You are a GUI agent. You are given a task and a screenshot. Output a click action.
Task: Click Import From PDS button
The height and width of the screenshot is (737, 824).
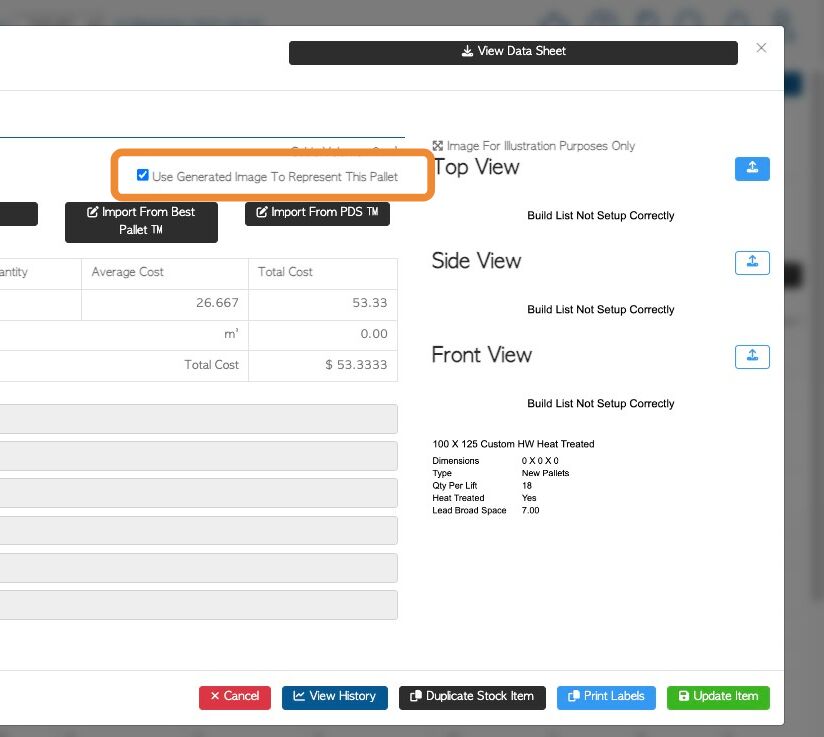[317, 213]
